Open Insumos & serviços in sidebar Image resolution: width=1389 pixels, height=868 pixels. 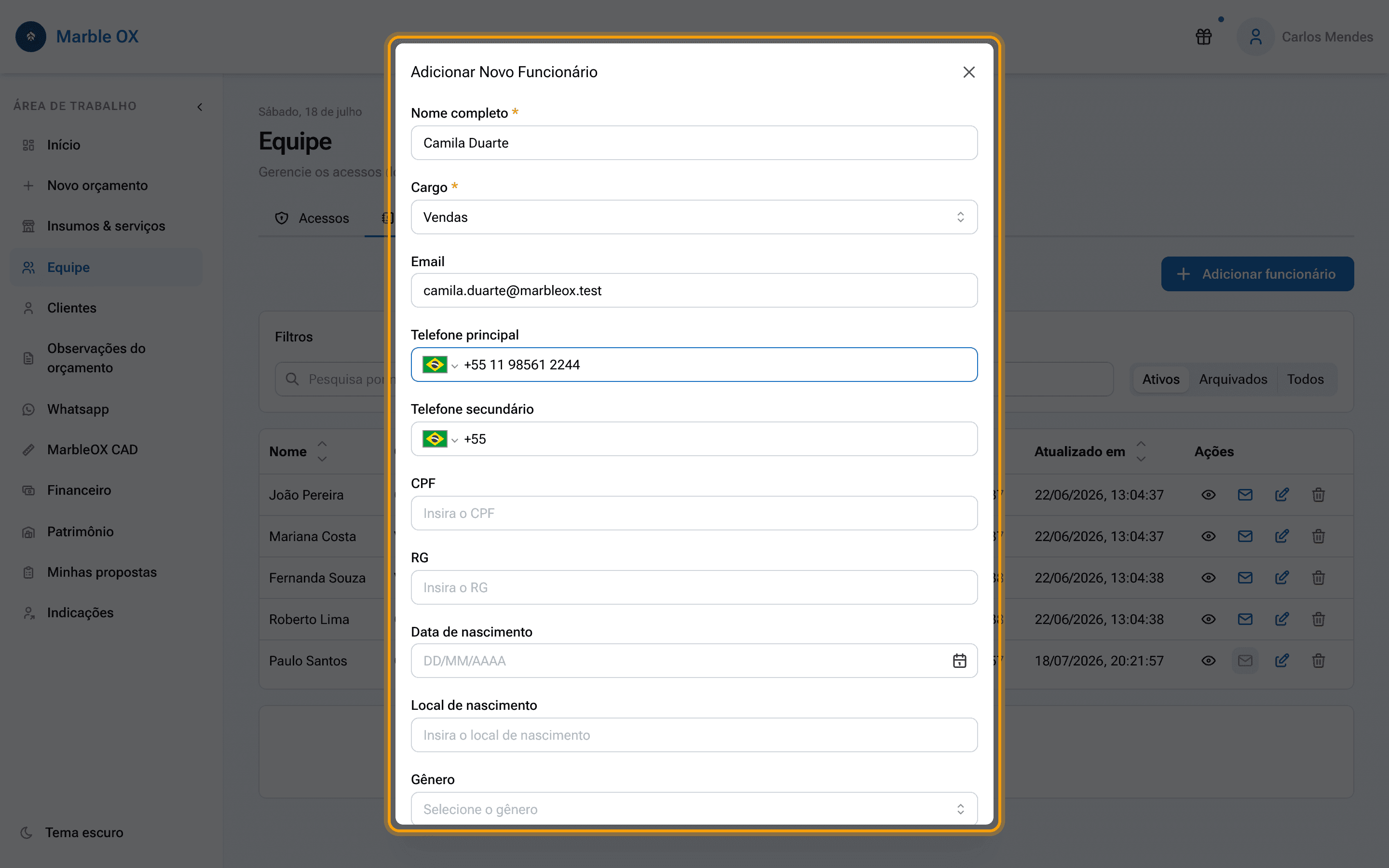pos(106,226)
